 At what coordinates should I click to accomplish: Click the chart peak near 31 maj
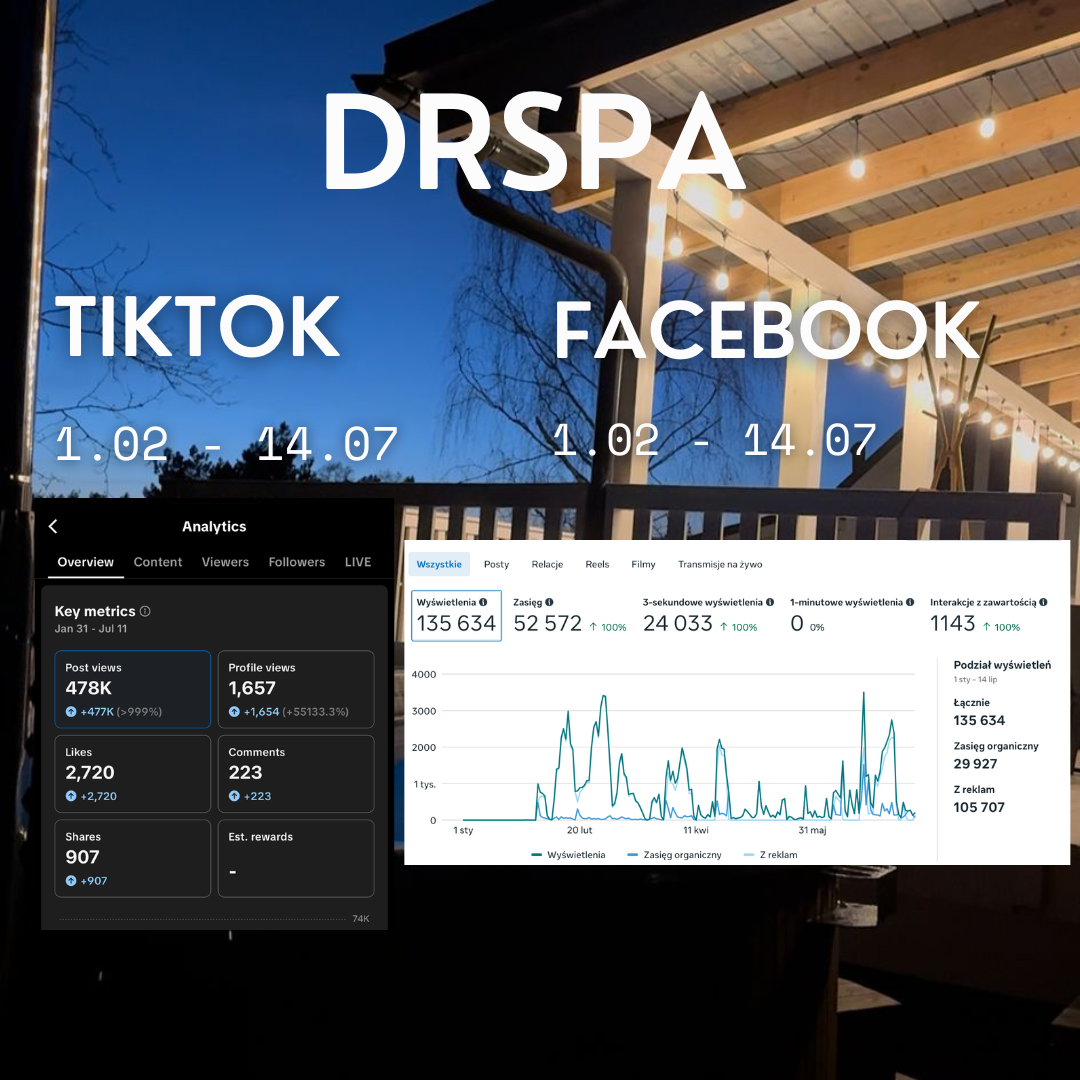click(864, 694)
